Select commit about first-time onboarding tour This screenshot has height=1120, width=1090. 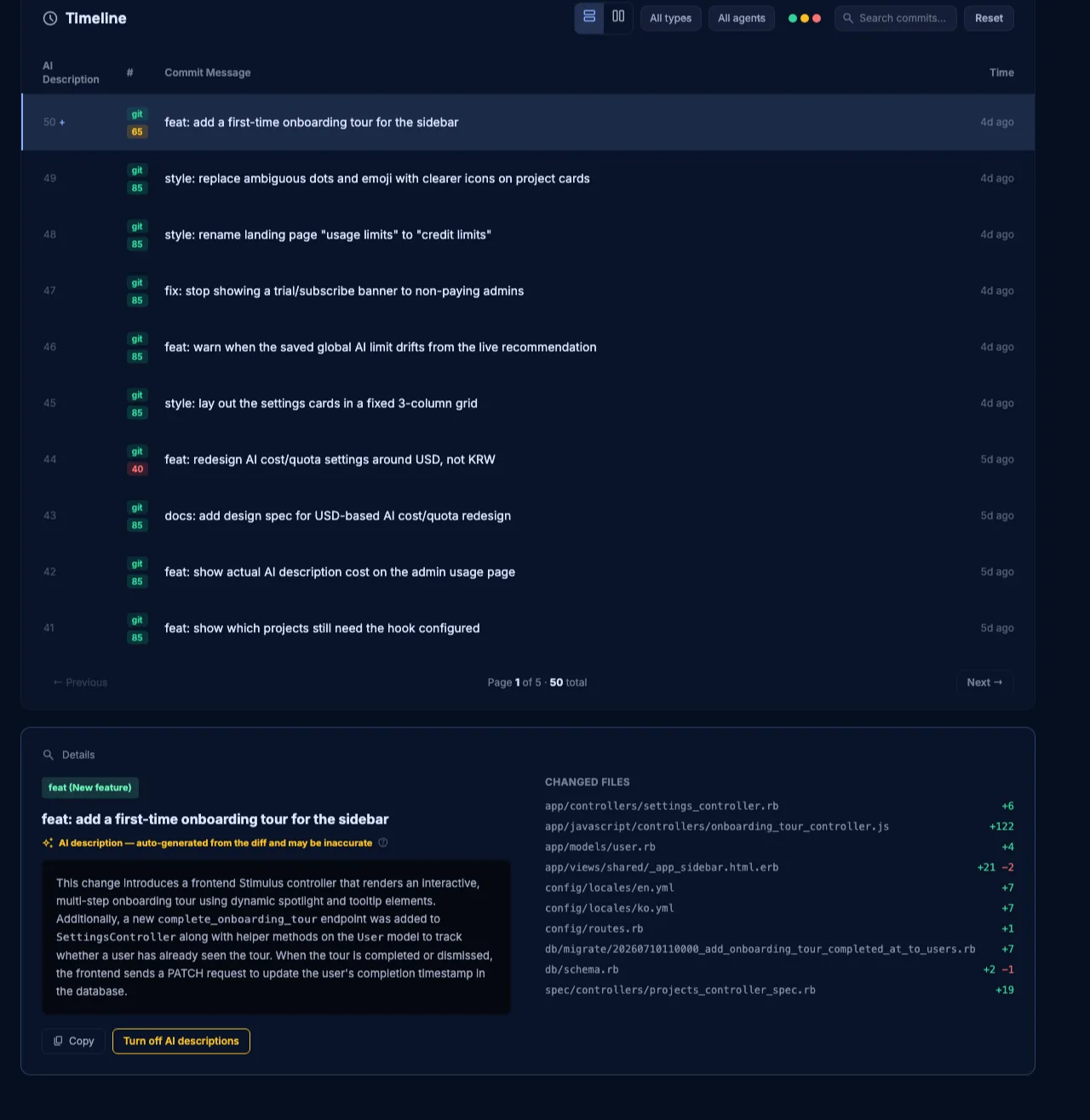[x=528, y=122]
